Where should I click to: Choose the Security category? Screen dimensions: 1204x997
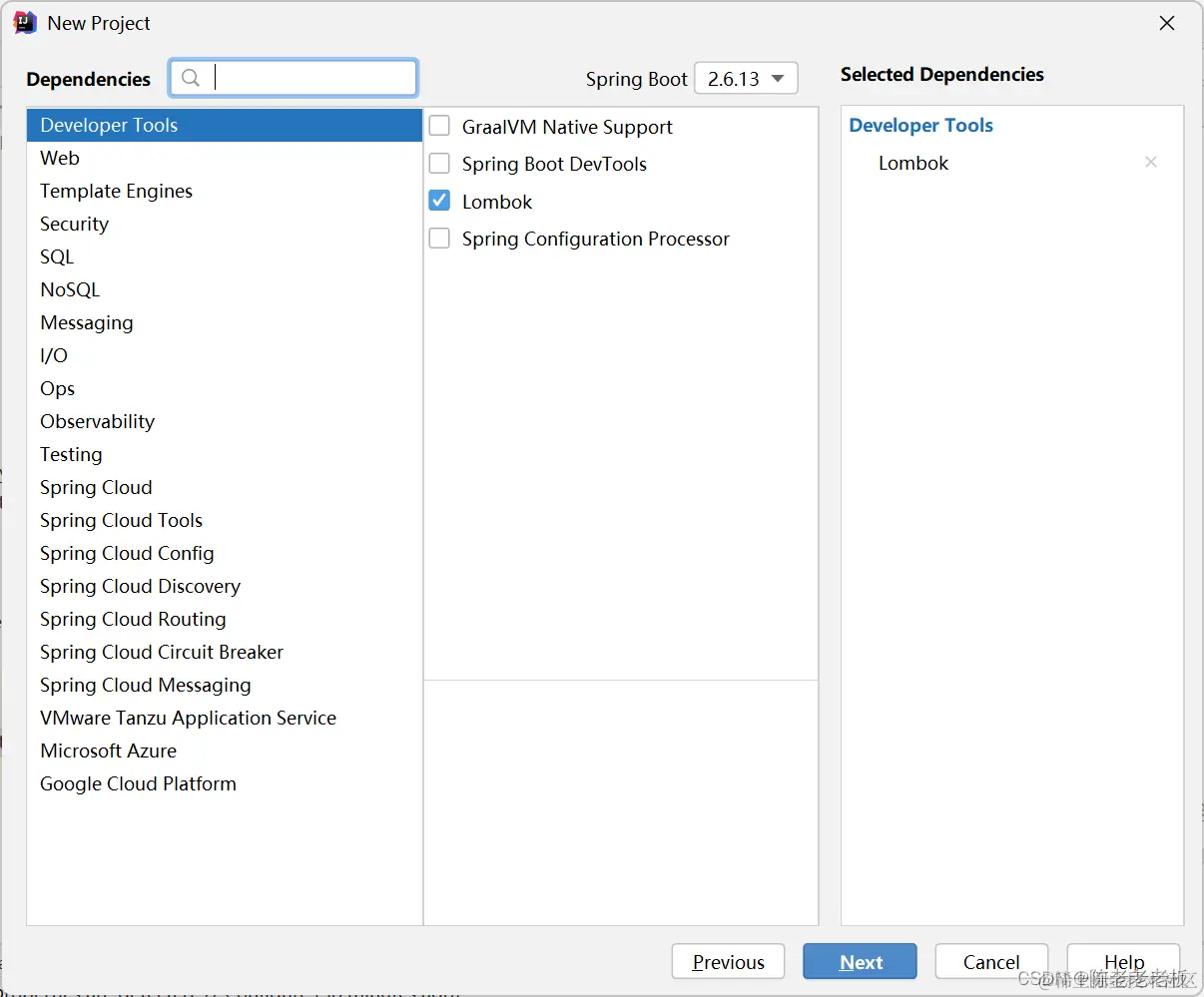click(x=225, y=224)
